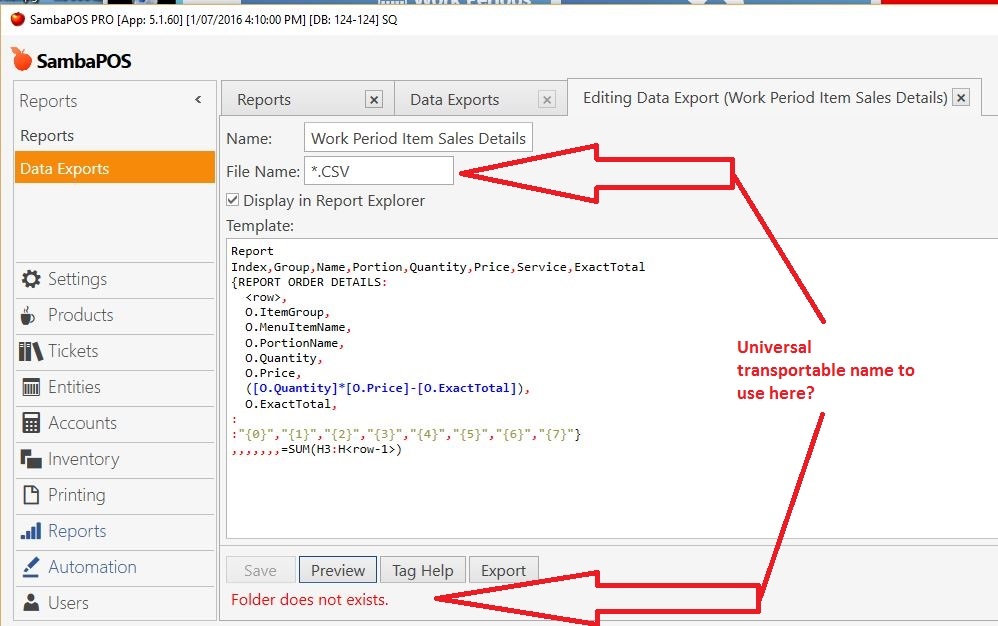
Task: Preview the data export
Action: (337, 570)
